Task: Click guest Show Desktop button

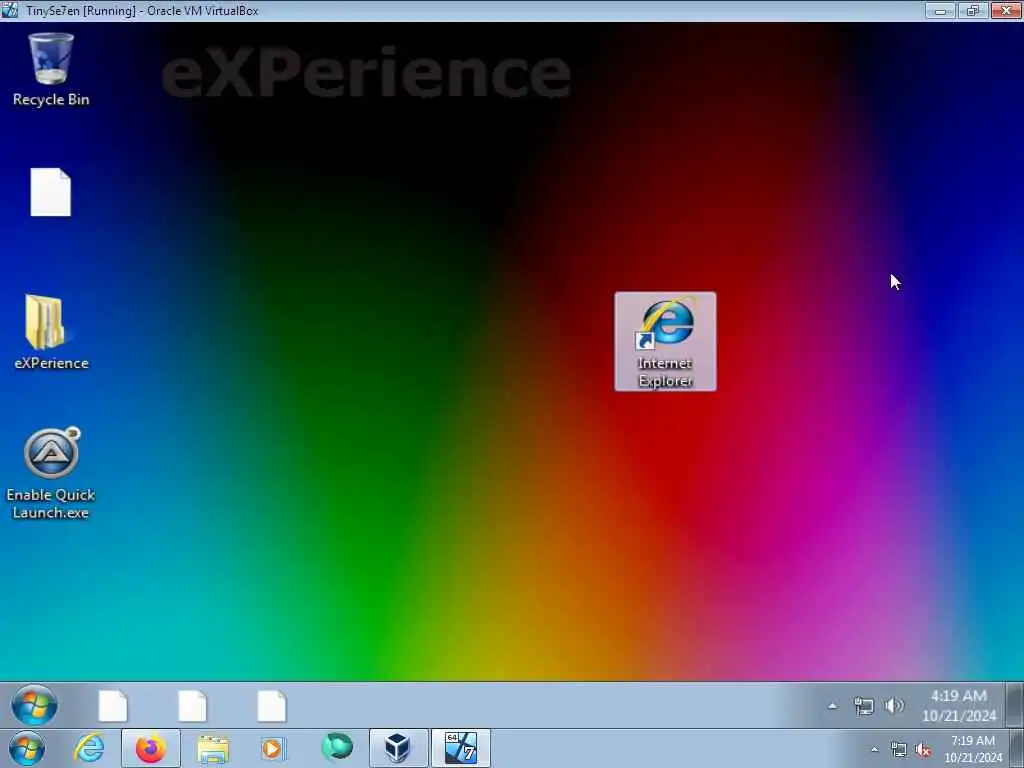Action: coord(1014,705)
